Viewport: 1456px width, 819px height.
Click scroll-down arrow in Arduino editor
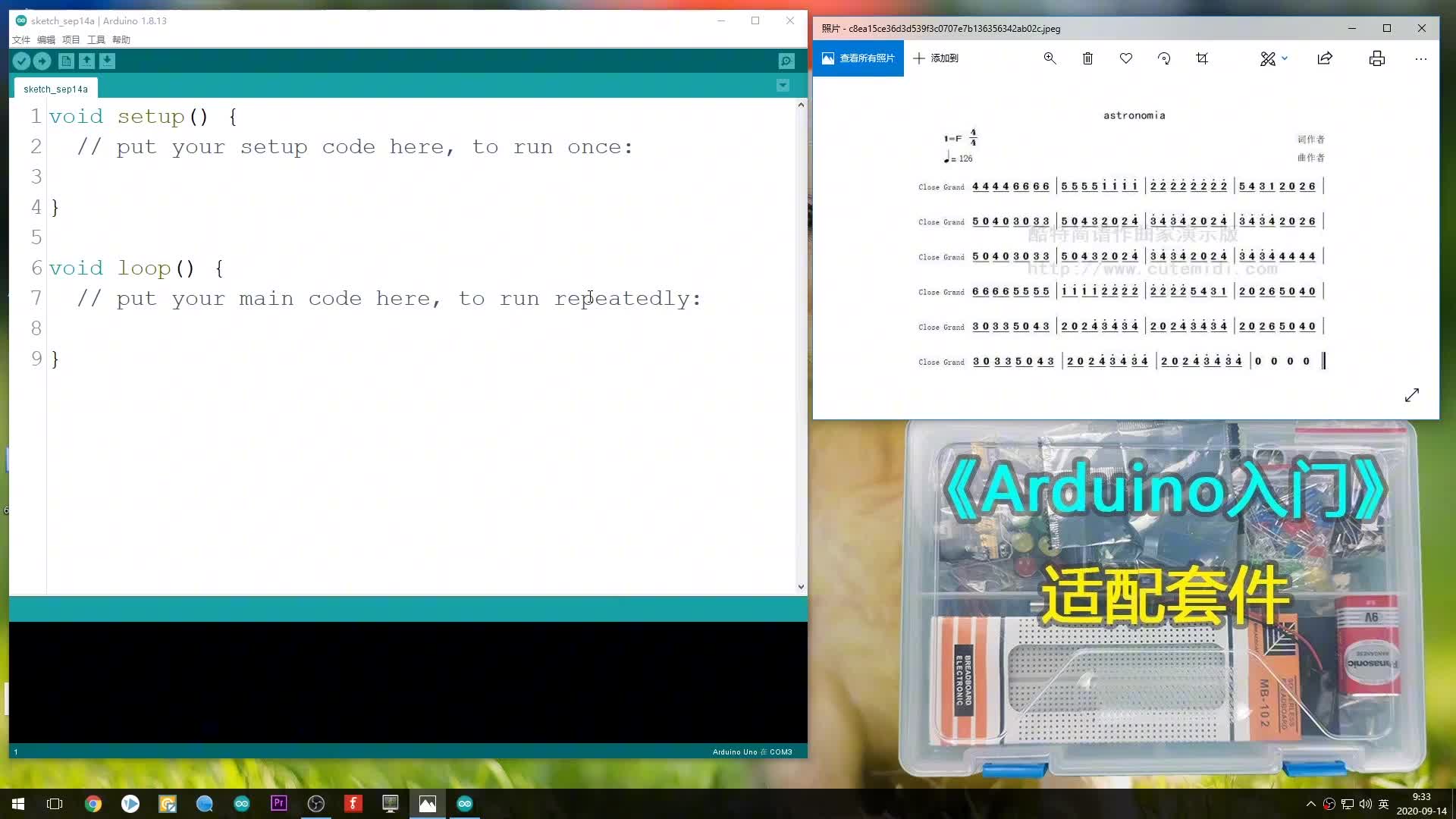pos(801,586)
